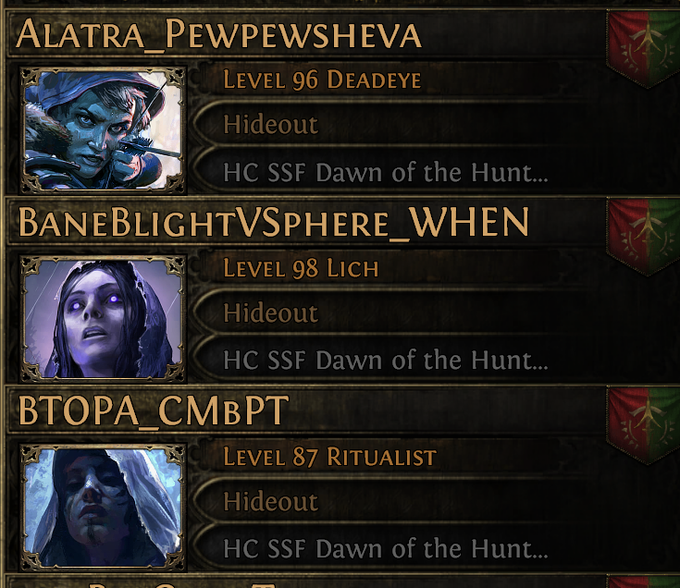Click the Ritualist's HC SSF Dawn of the Hunt league
The image size is (680, 588).
coord(385,549)
